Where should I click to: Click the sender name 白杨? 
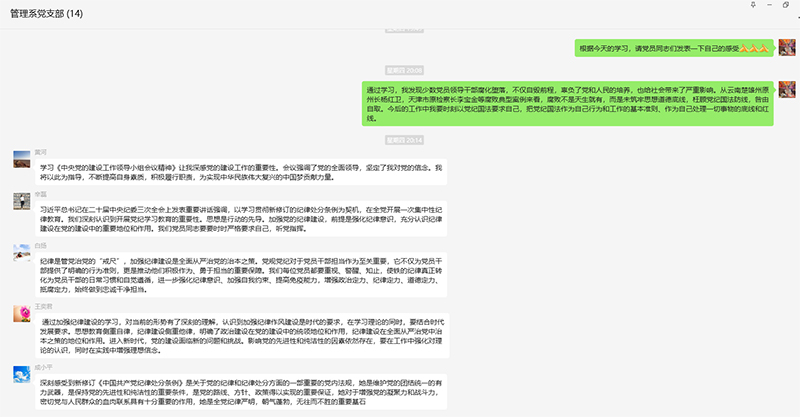pyautogui.click(x=41, y=245)
